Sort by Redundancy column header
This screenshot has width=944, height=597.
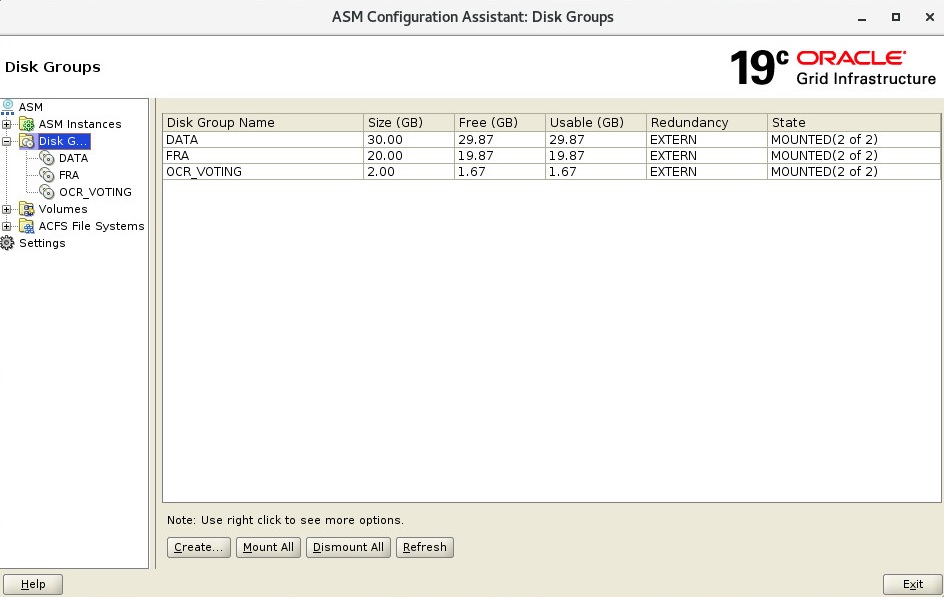coord(707,123)
